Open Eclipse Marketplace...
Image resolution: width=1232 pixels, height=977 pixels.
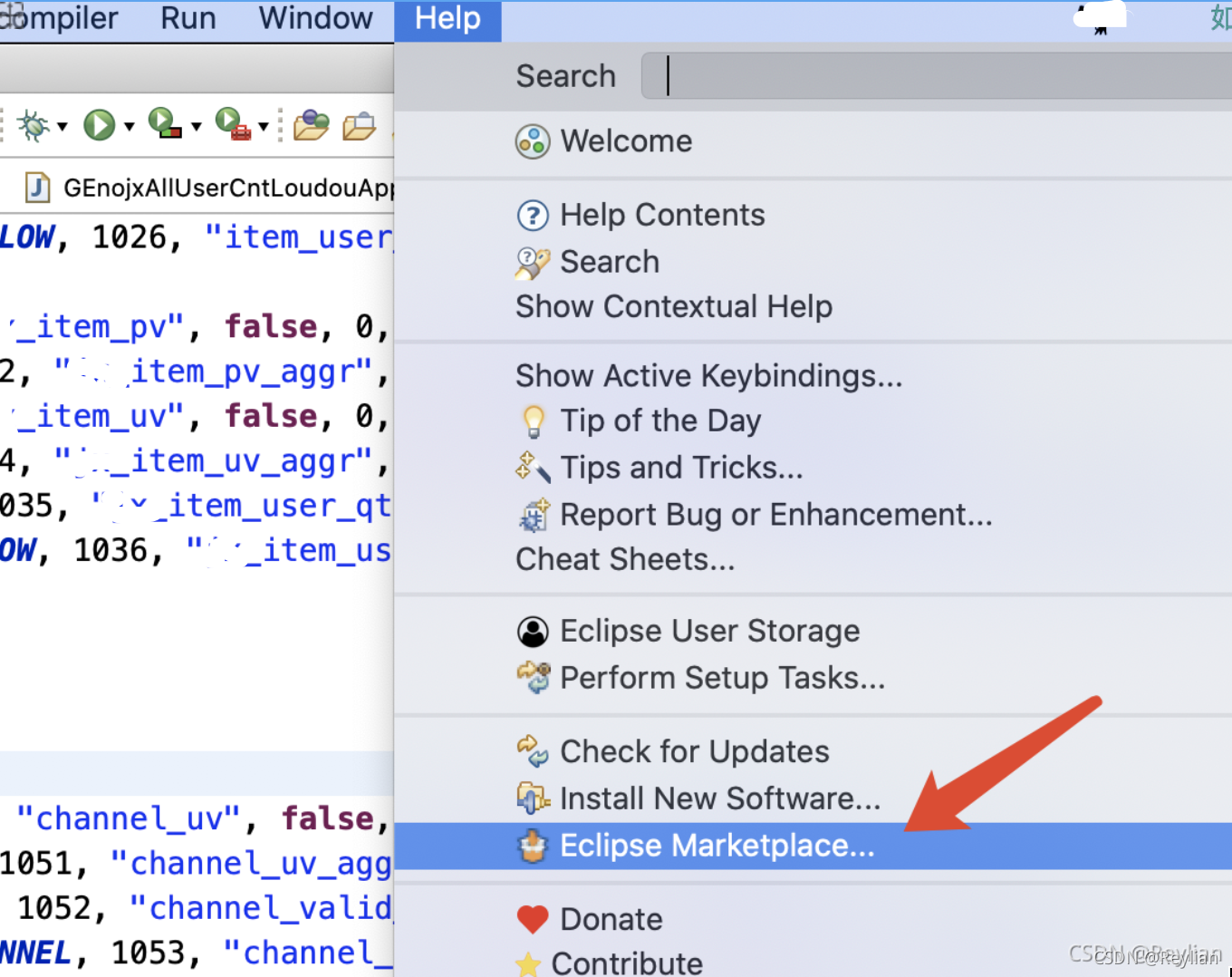[813, 846]
